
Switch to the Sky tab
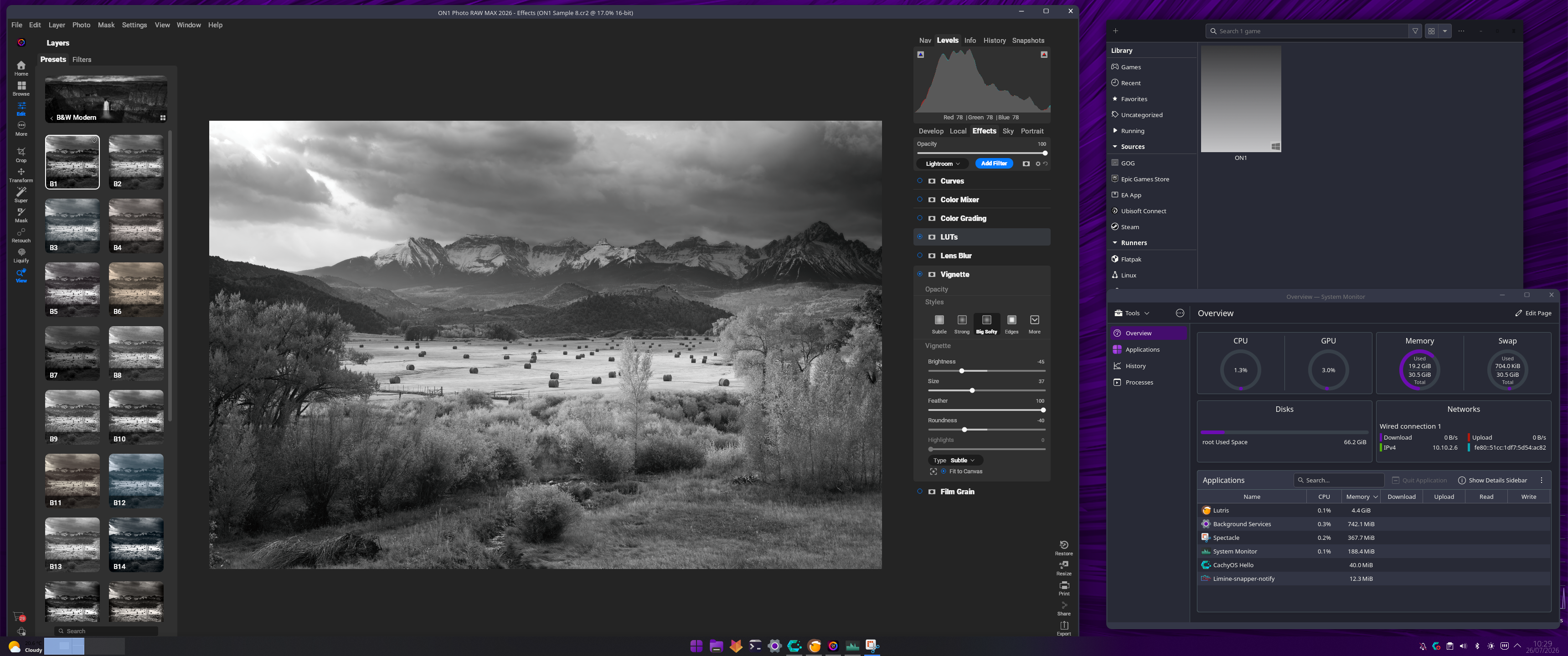click(1008, 132)
